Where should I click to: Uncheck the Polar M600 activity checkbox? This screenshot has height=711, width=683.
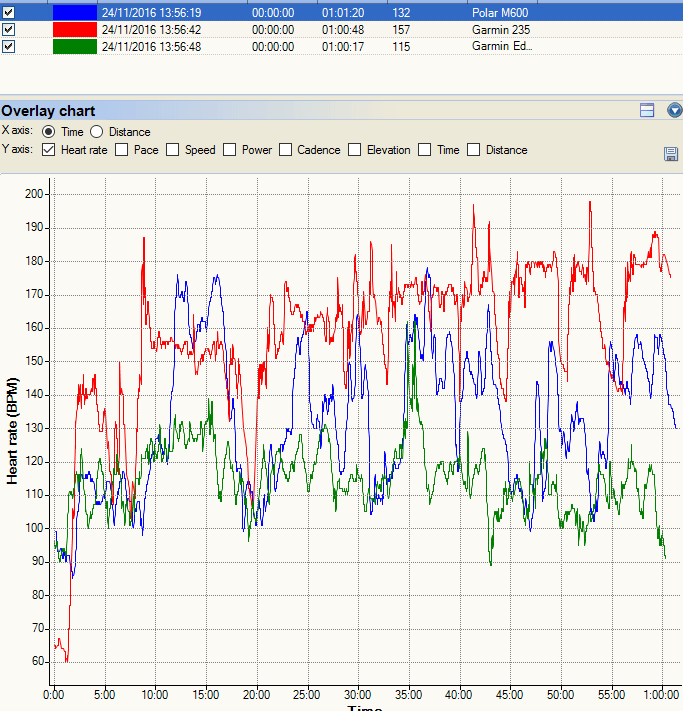pos(8,12)
